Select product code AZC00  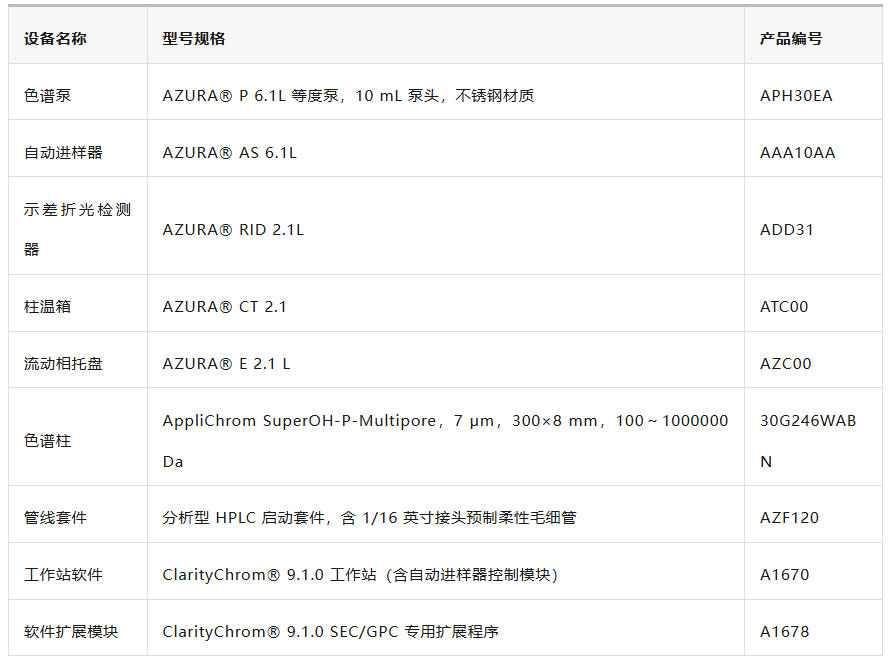(813, 360)
